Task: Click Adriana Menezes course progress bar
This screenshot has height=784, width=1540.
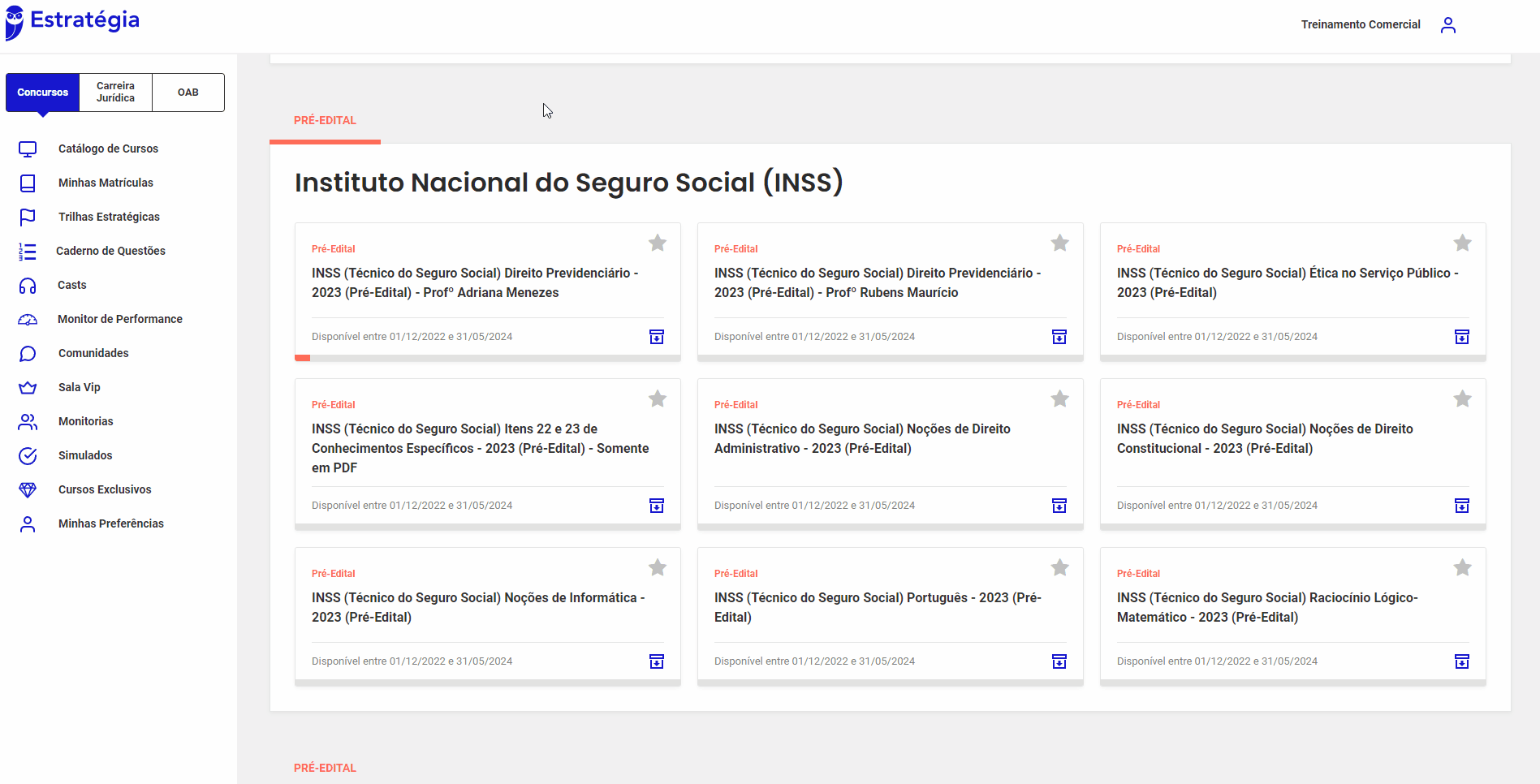Action: click(487, 358)
